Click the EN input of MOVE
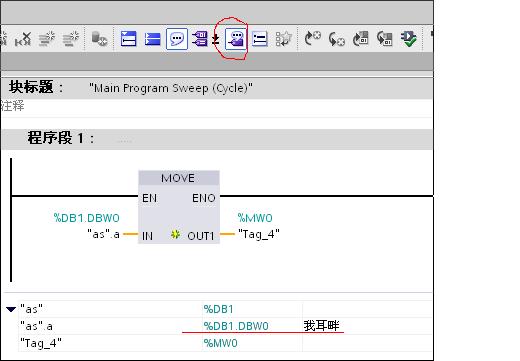The height and width of the screenshot is (361, 520). (149, 198)
